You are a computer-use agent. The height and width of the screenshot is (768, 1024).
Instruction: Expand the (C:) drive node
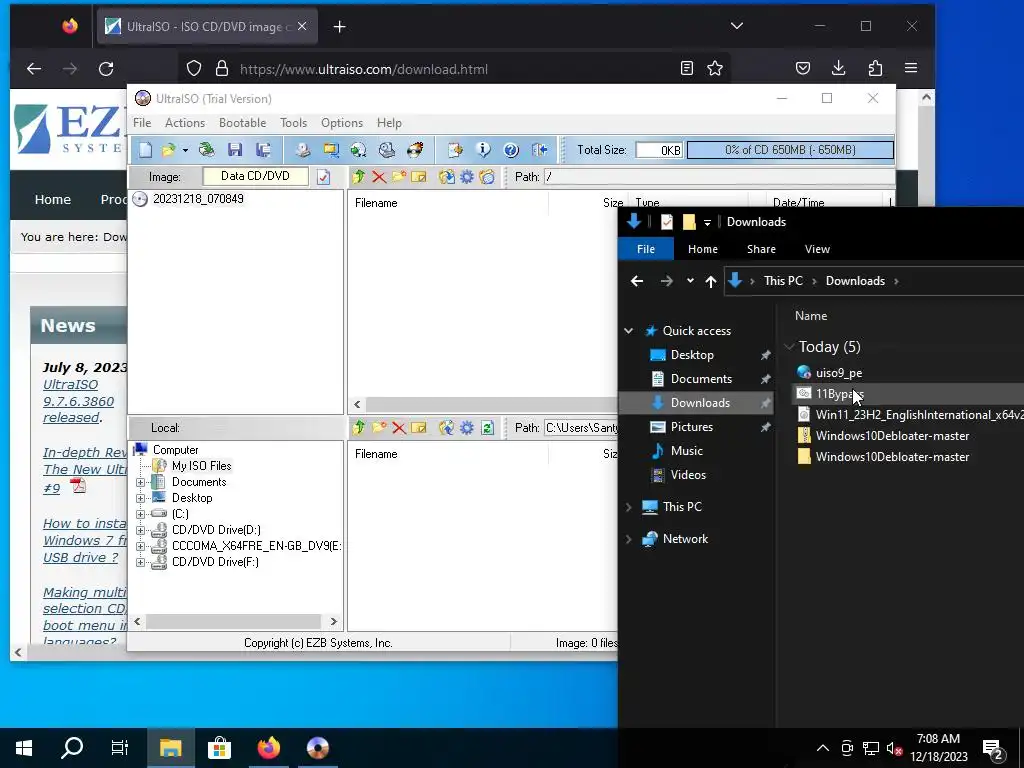(x=140, y=515)
